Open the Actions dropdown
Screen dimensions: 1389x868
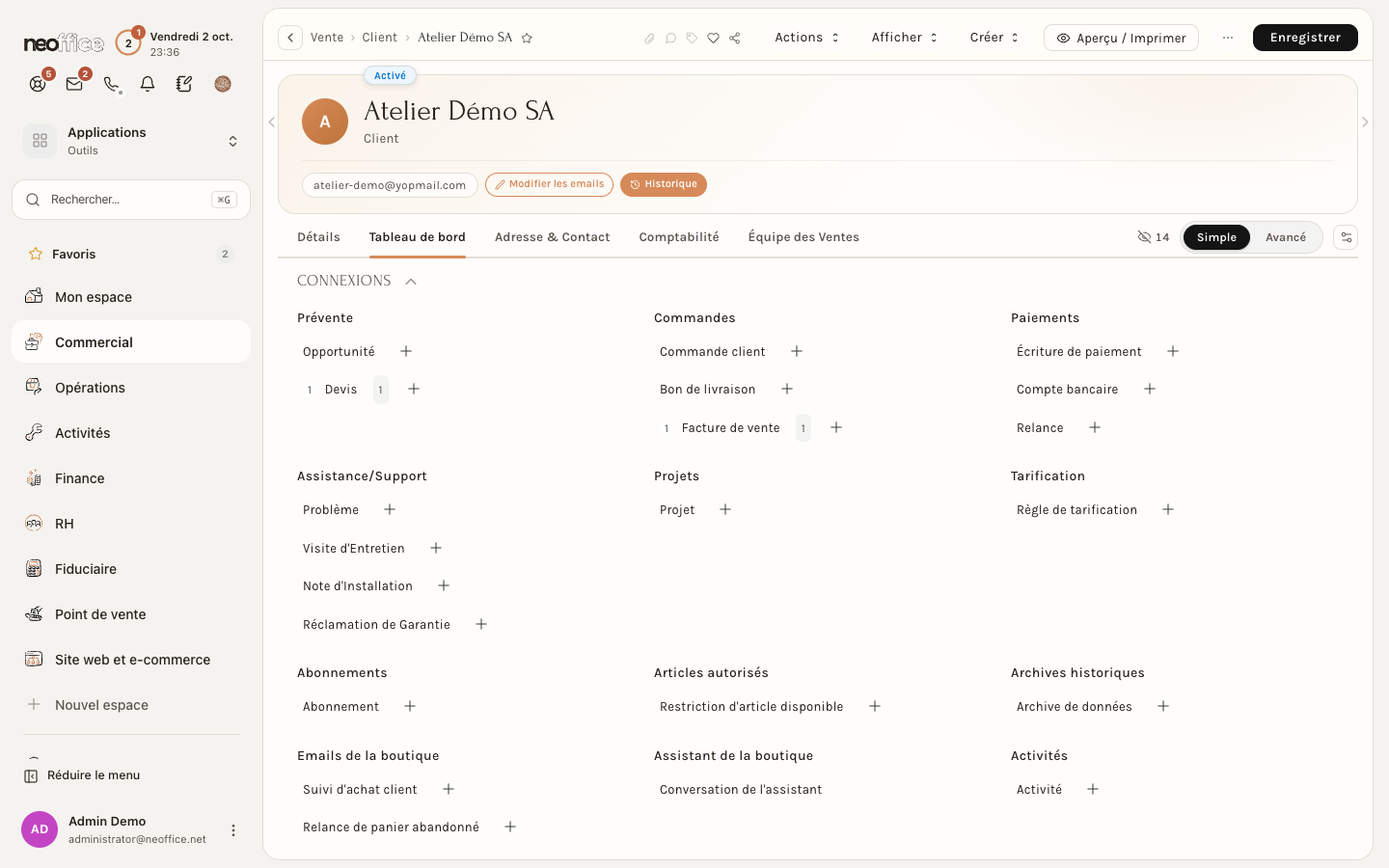pos(807,38)
